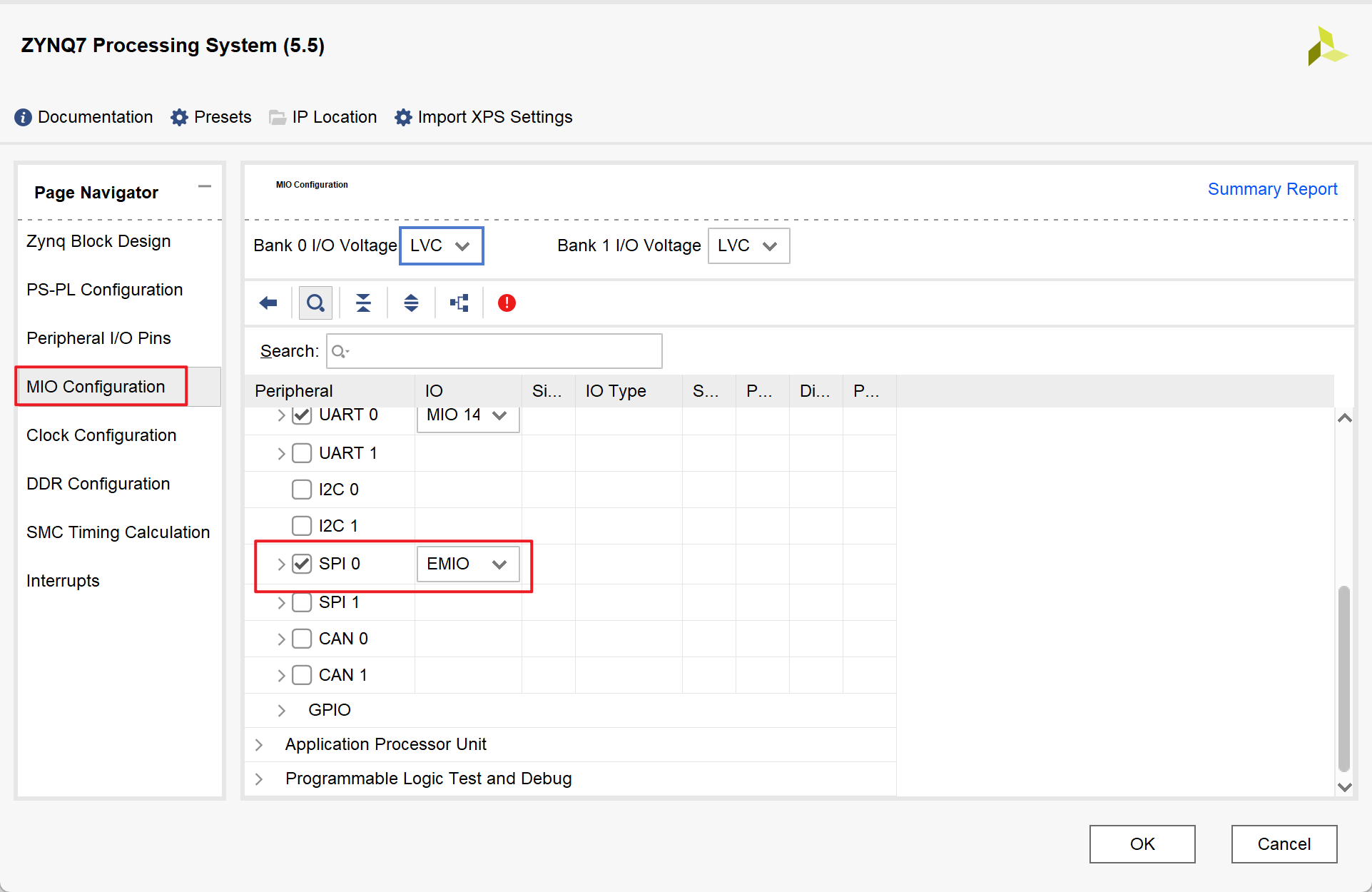Expand the GPIO tree row

[x=281, y=710]
